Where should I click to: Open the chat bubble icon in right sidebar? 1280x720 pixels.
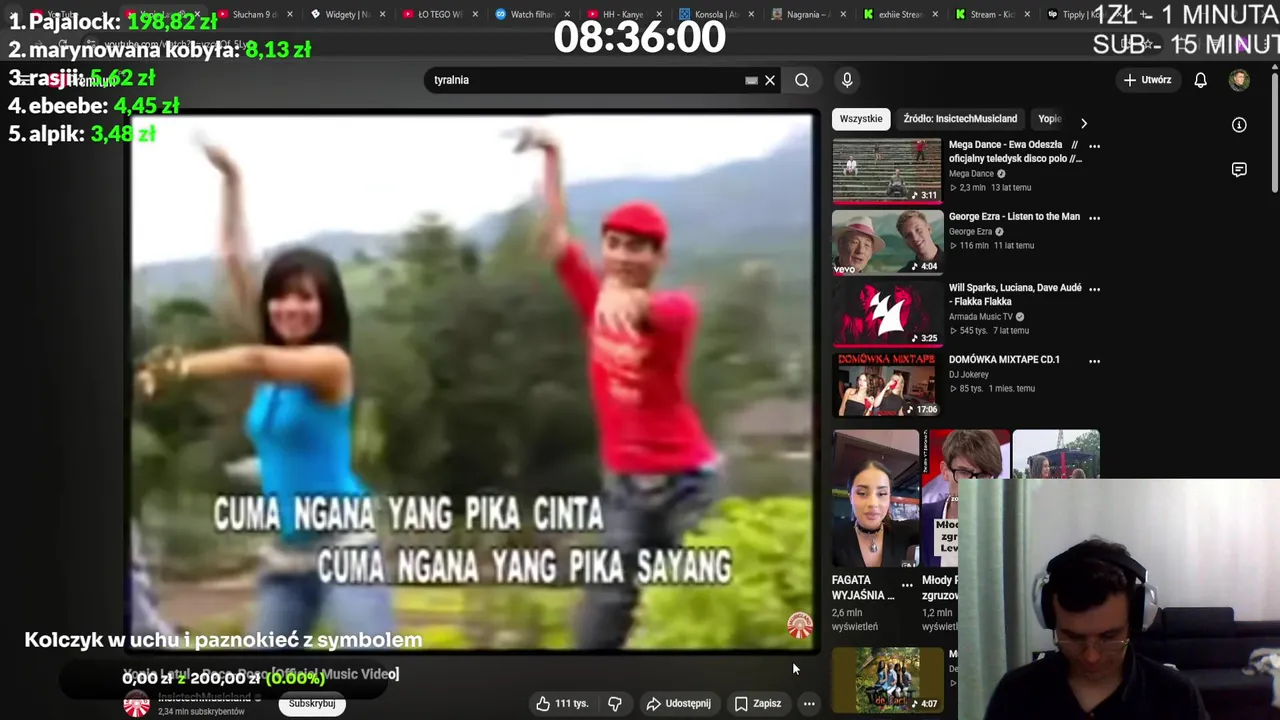coord(1239,170)
